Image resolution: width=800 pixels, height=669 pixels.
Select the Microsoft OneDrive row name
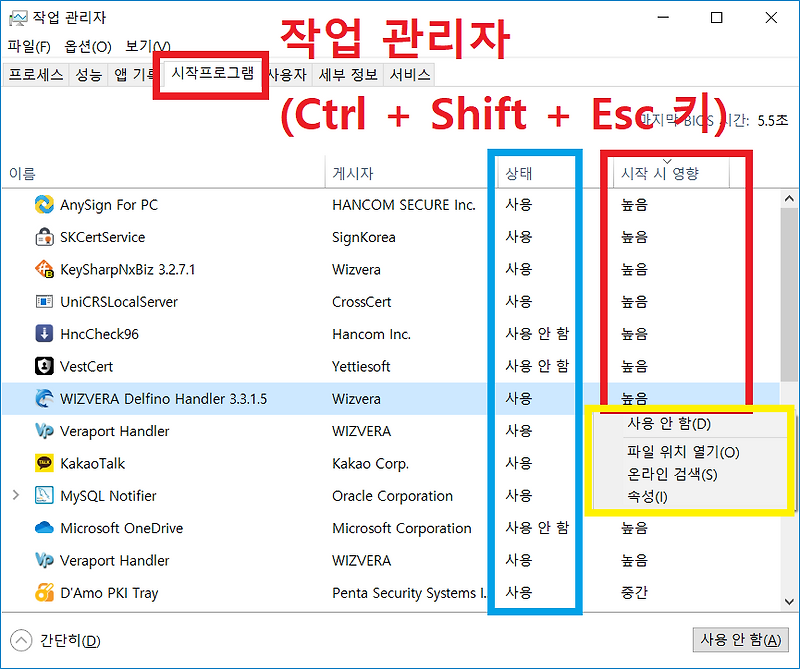[121, 528]
